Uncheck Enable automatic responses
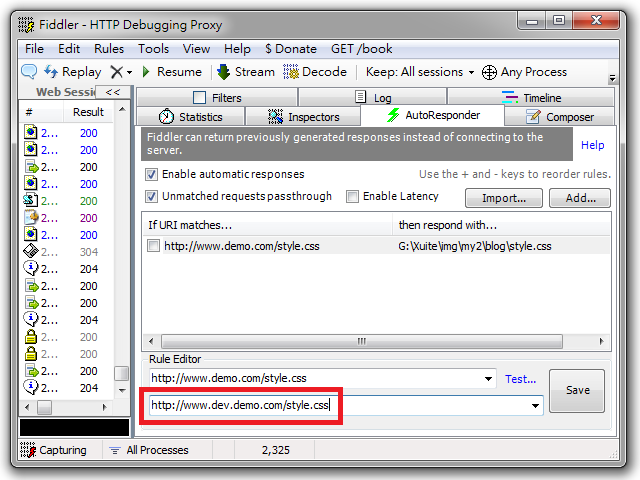640x480 pixels. tap(151, 175)
